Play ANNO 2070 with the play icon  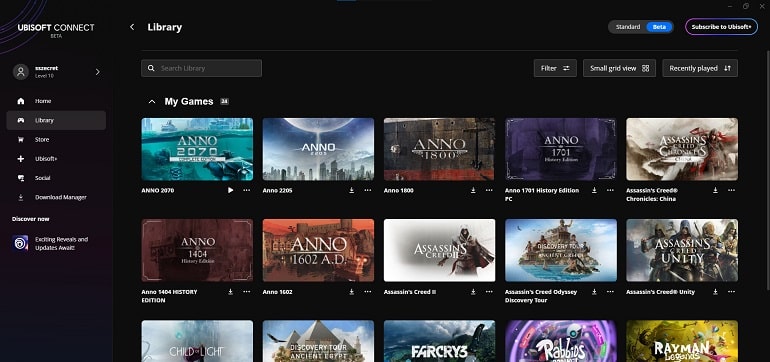pyautogui.click(x=230, y=190)
